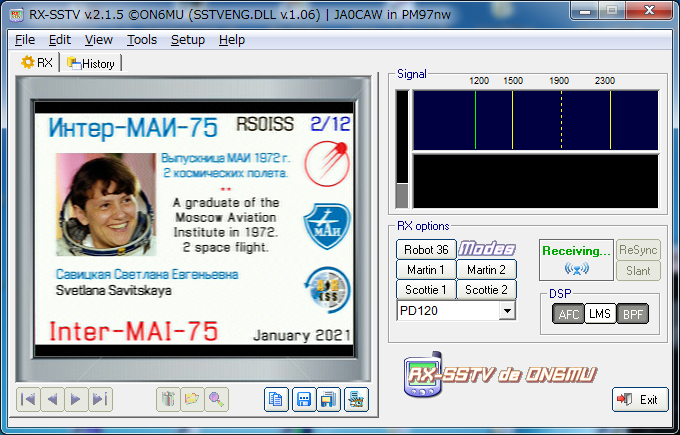Image resolution: width=680 pixels, height=435 pixels.
Task: Go to previous image arrow
Action: pyautogui.click(x=52, y=399)
